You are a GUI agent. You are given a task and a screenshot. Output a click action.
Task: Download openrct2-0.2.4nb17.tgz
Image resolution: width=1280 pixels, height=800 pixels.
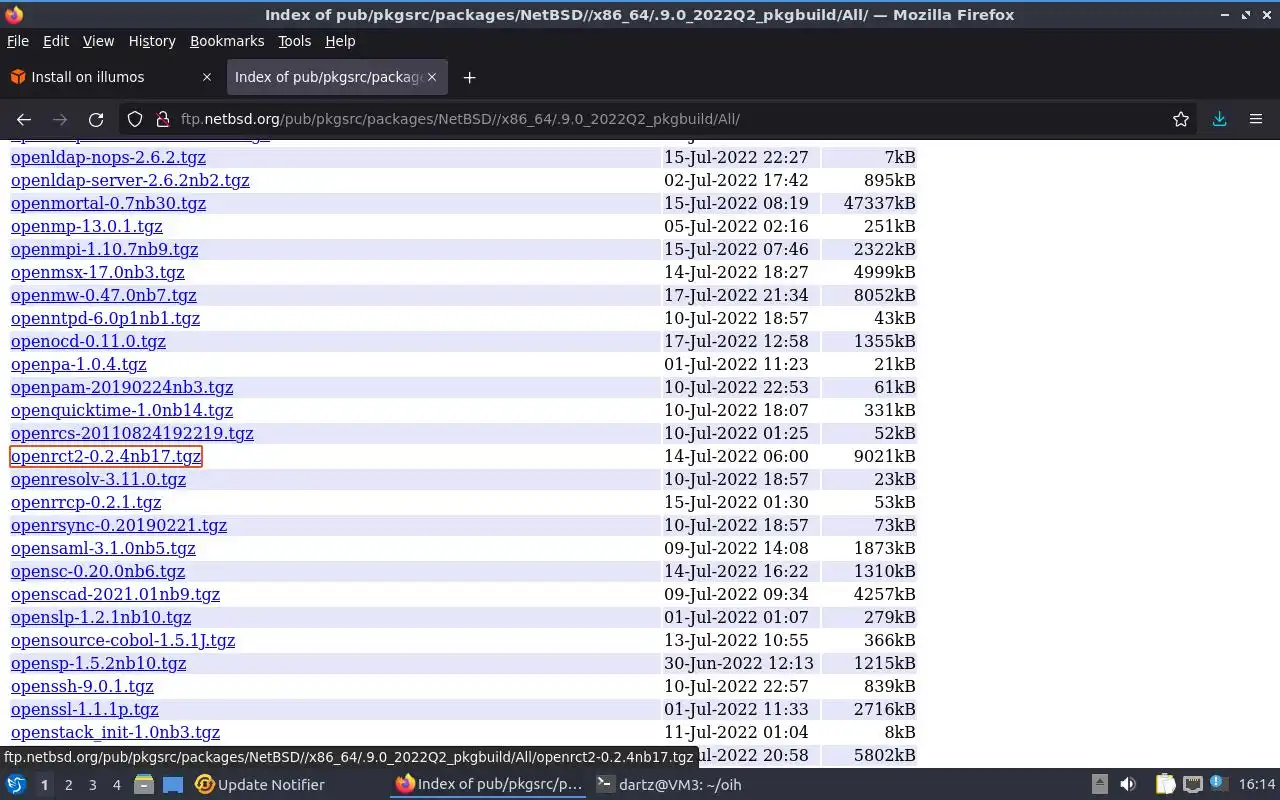106,456
